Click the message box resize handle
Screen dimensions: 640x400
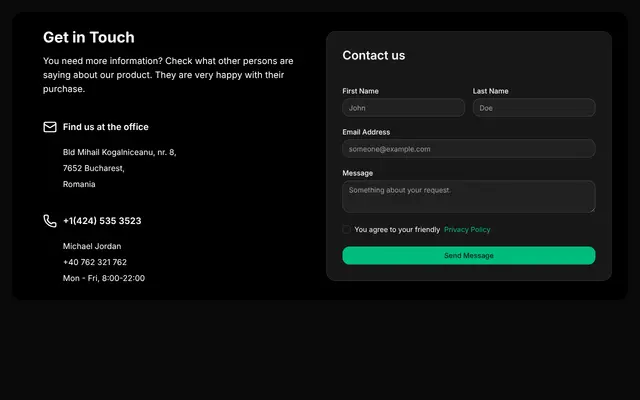point(593,210)
